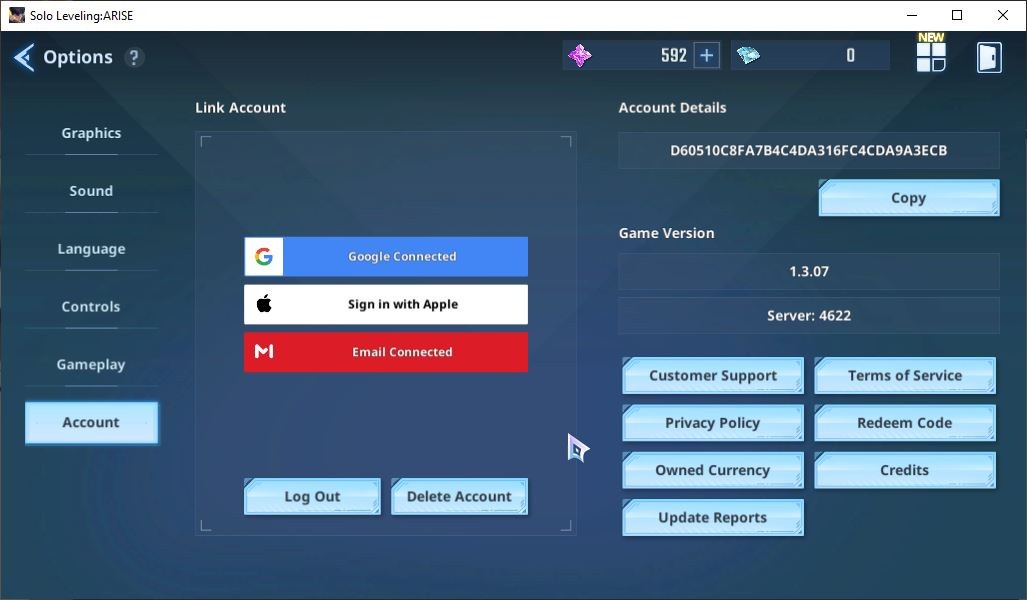Click the exit door icon

tap(989, 58)
